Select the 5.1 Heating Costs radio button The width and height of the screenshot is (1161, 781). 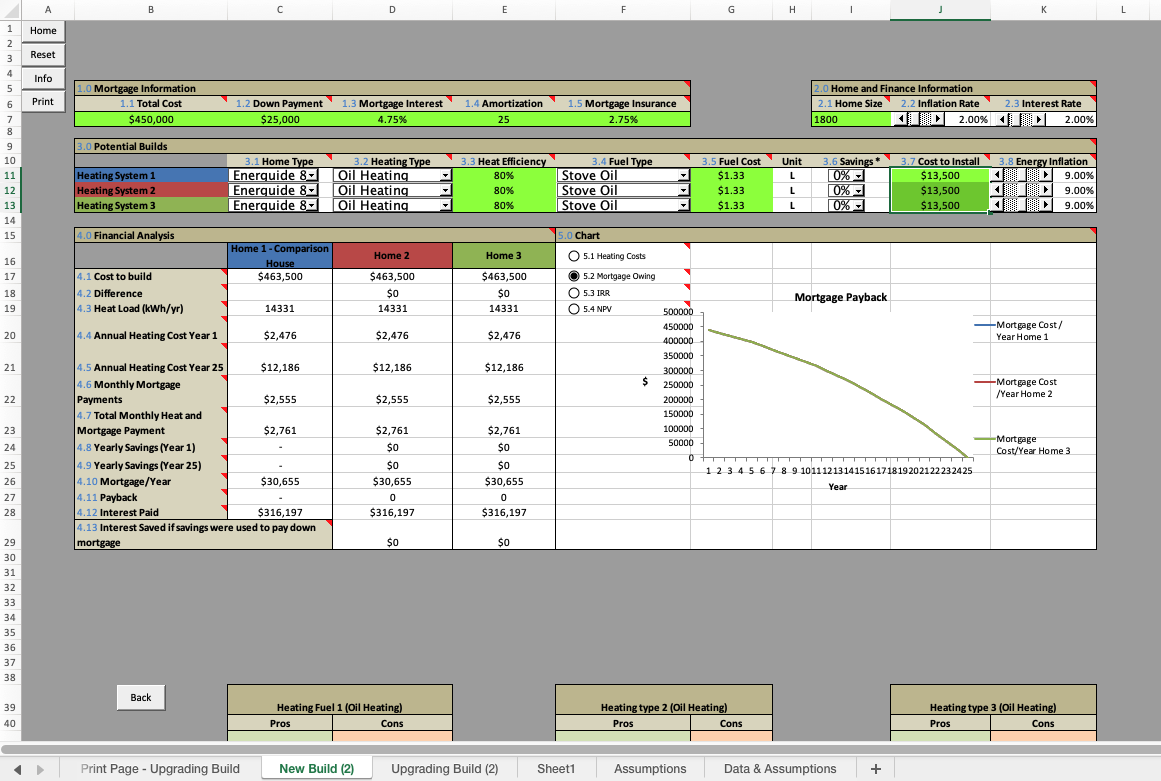574,256
